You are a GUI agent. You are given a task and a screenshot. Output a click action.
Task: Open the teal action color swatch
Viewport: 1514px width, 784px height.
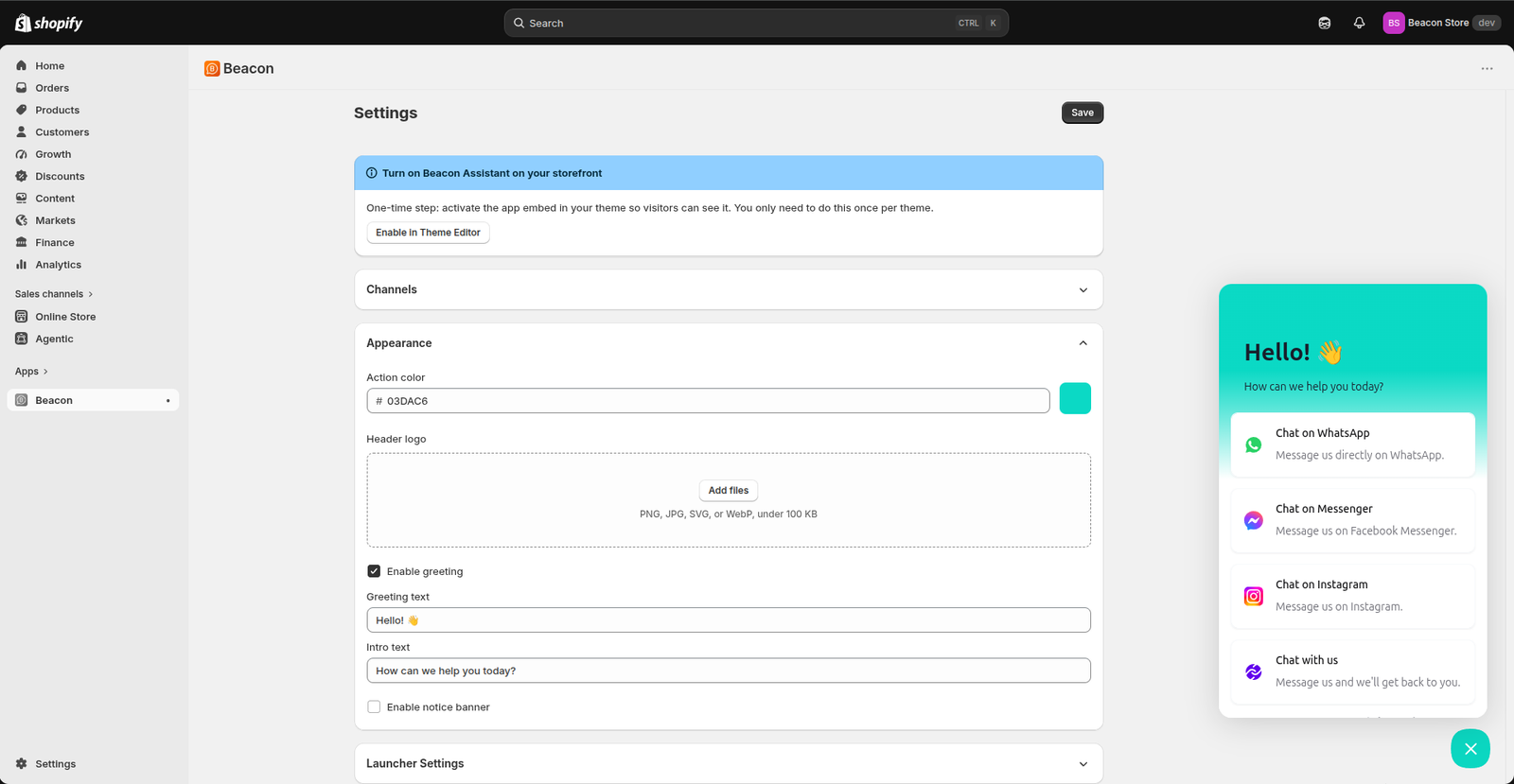[x=1075, y=398]
